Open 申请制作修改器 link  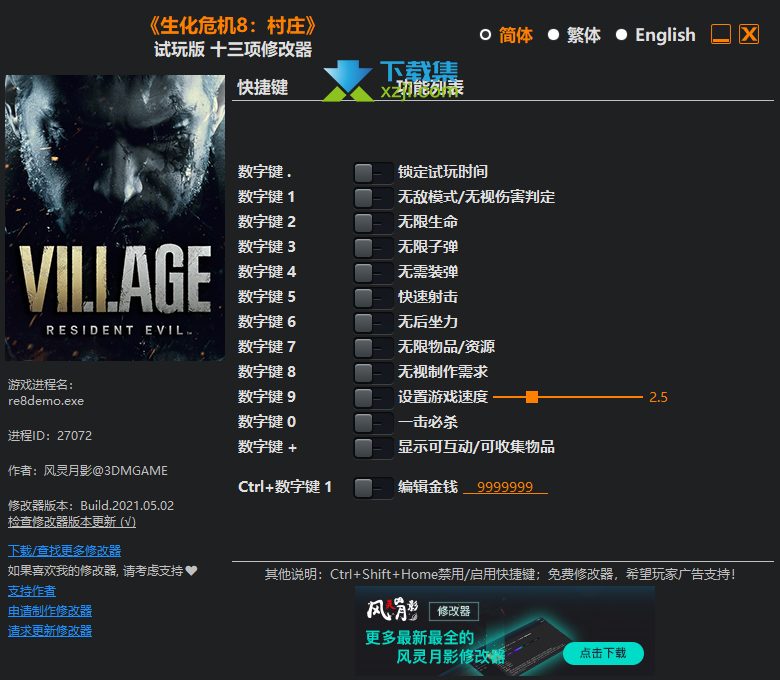coord(50,611)
